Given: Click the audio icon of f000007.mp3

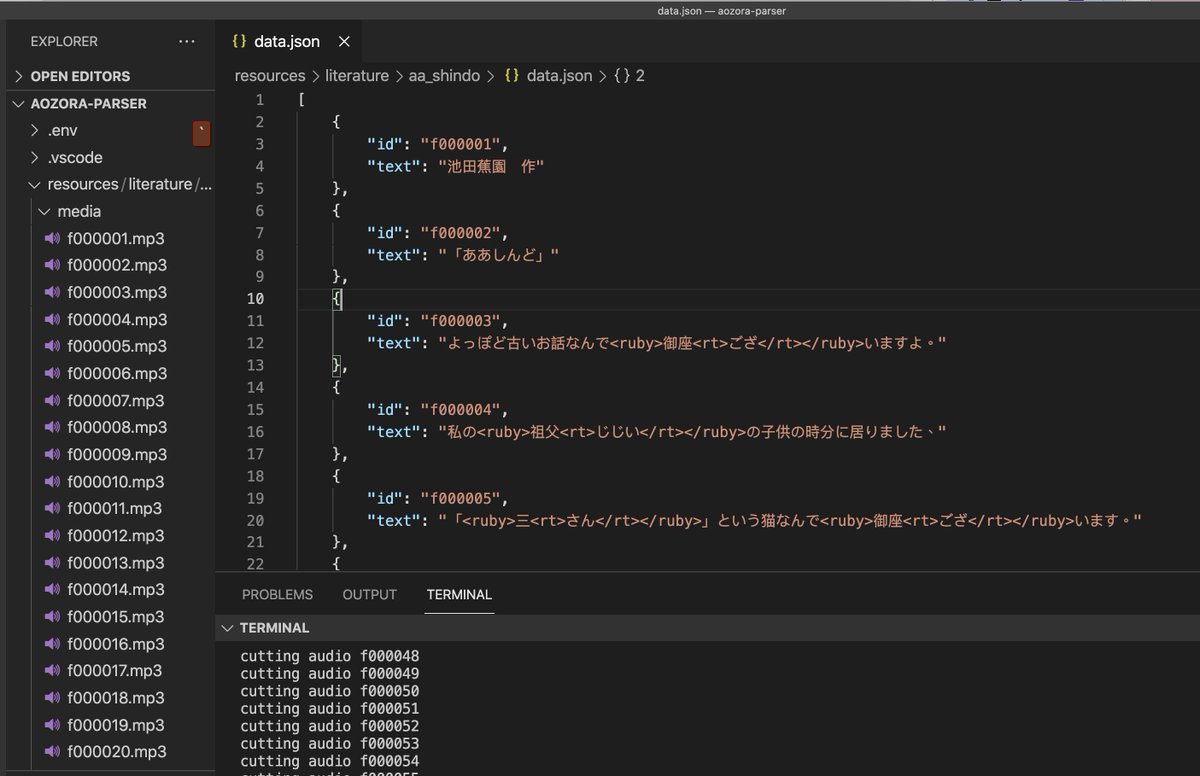Looking at the screenshot, I should pos(52,400).
